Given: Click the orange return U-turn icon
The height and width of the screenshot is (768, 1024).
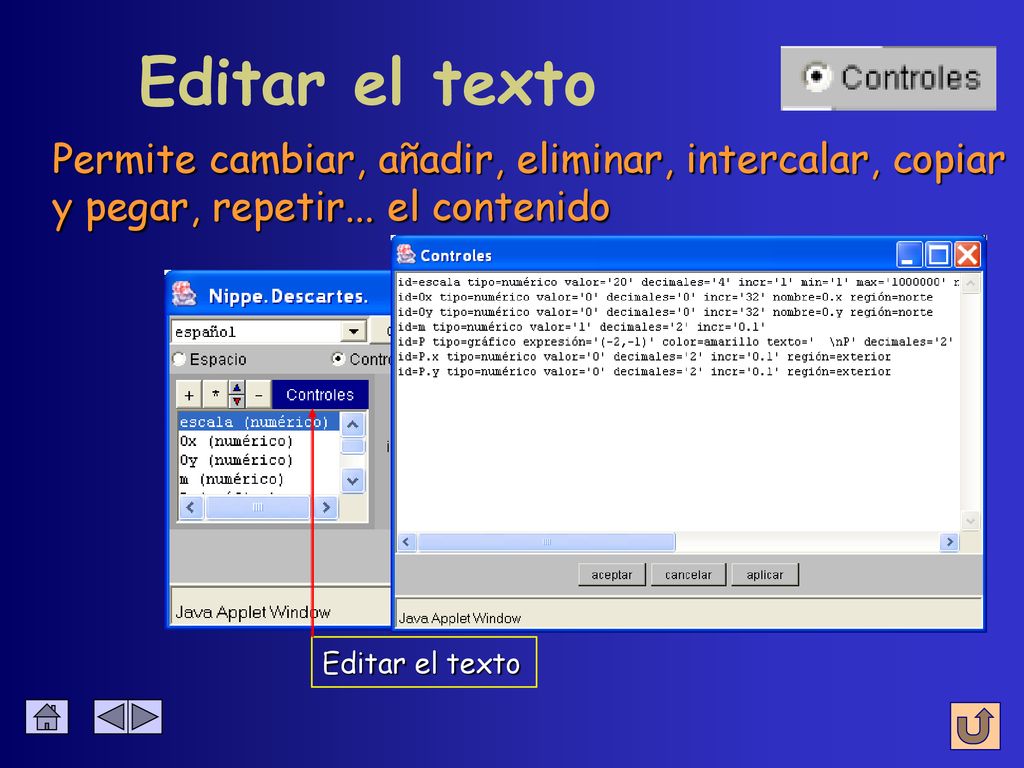Looking at the screenshot, I should point(975,726).
